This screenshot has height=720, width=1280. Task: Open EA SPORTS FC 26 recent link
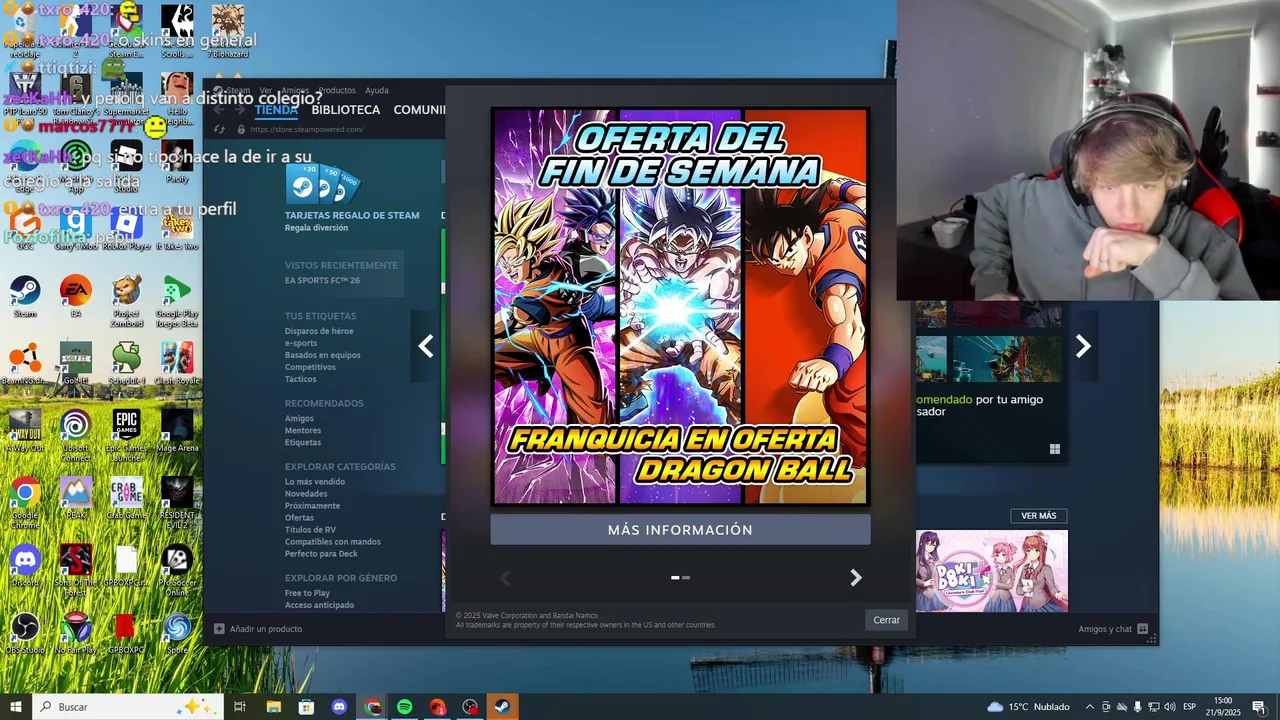coord(322,280)
